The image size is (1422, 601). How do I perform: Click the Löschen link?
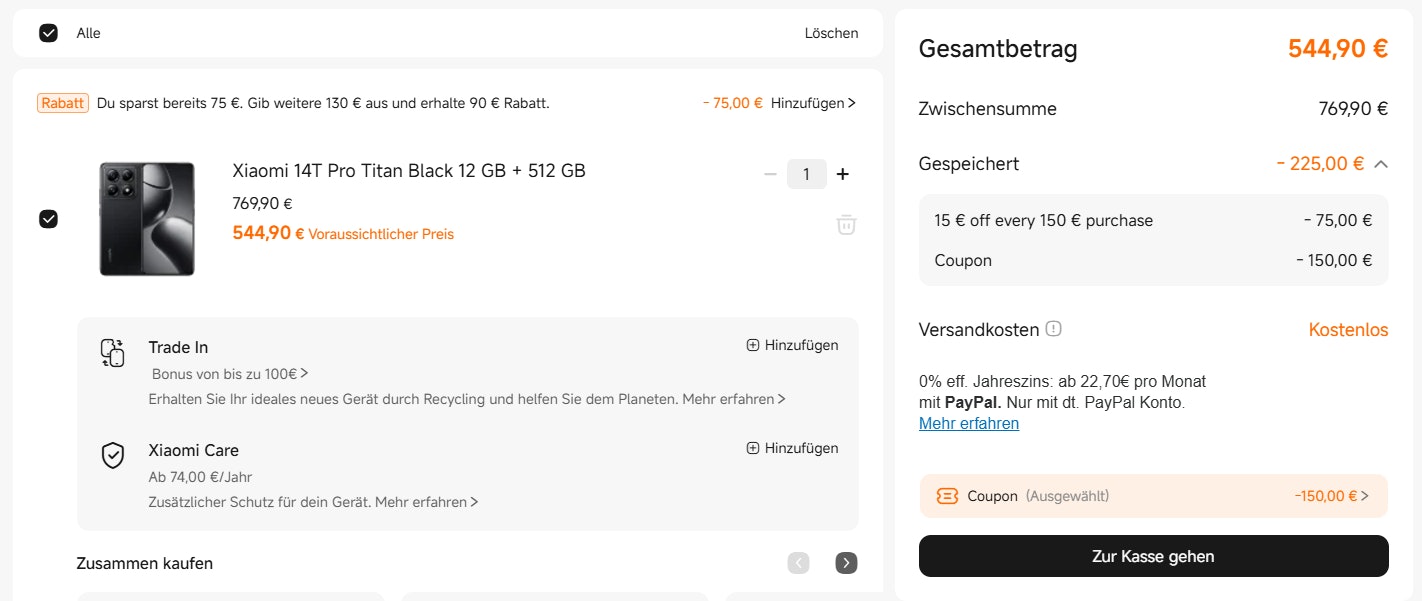click(831, 32)
